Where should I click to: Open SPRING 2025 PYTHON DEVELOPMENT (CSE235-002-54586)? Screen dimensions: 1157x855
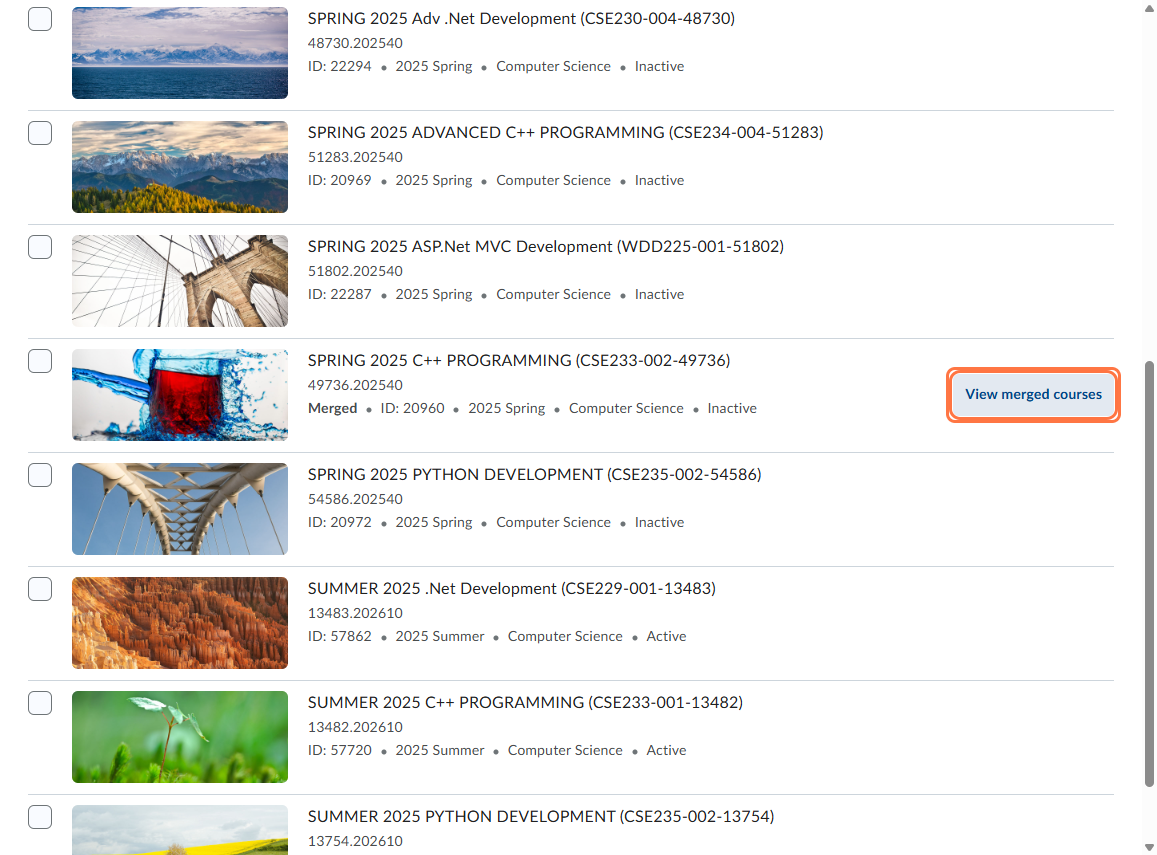point(534,474)
